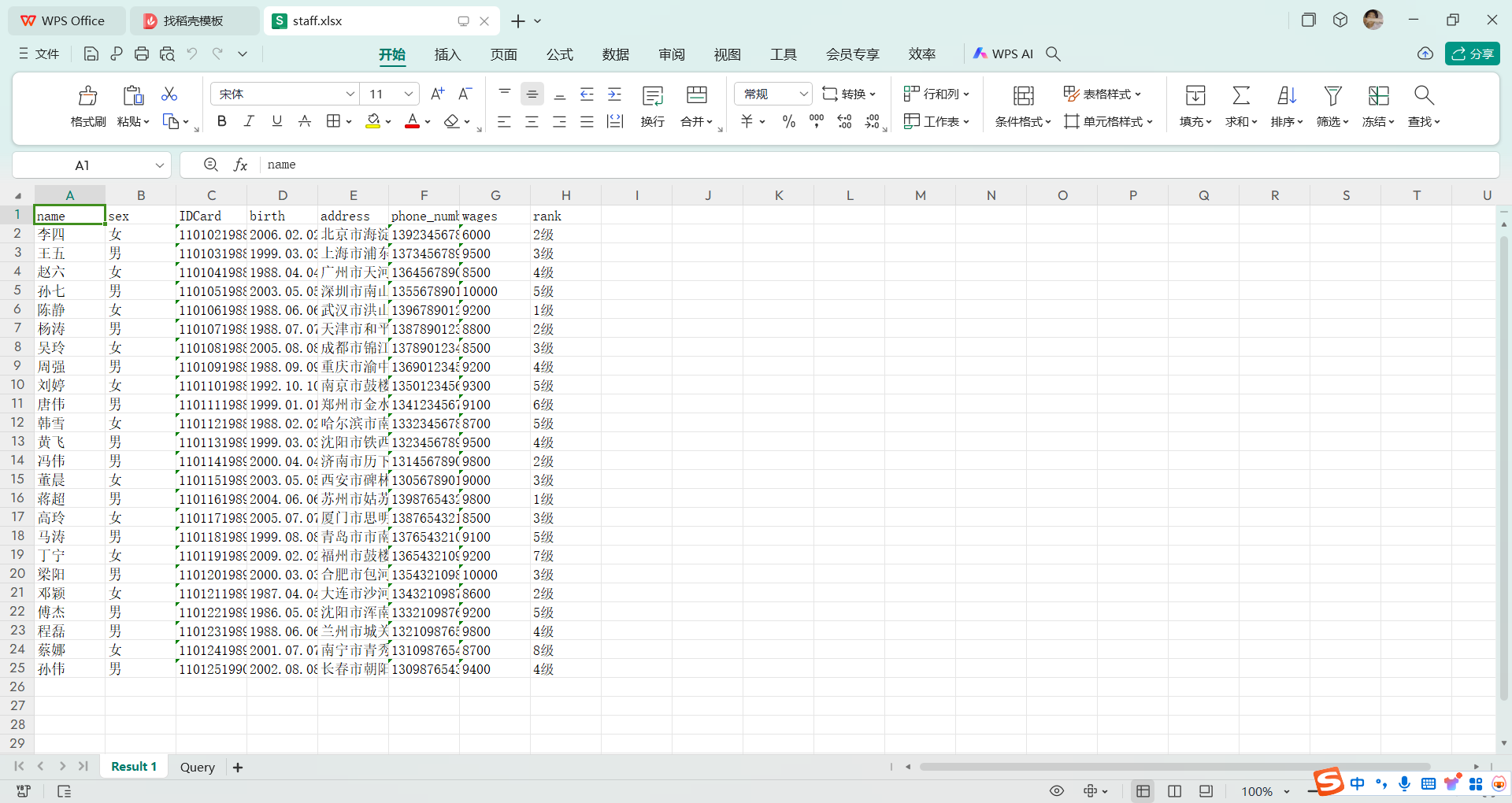Click the green 分享 share button
The image size is (1512, 803).
[1472, 54]
